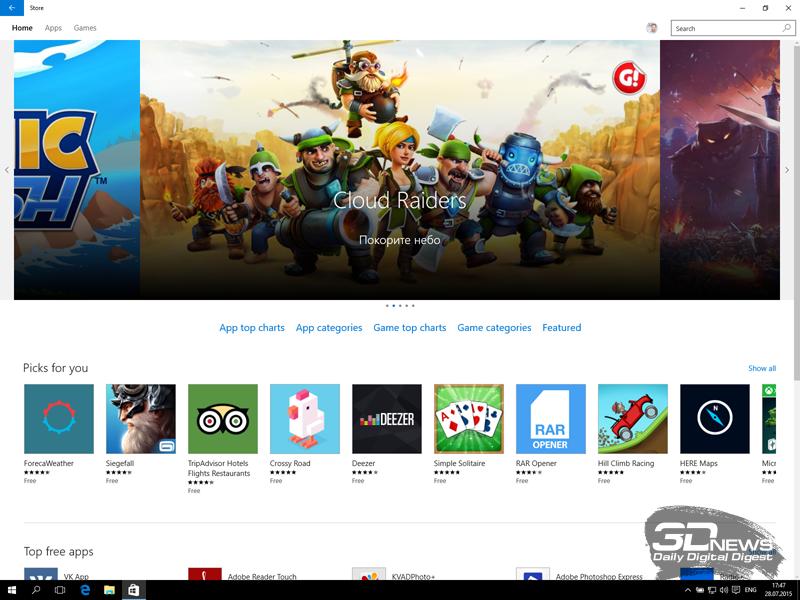Select the fourth carousel page dot
The image size is (800, 600).
(x=407, y=306)
